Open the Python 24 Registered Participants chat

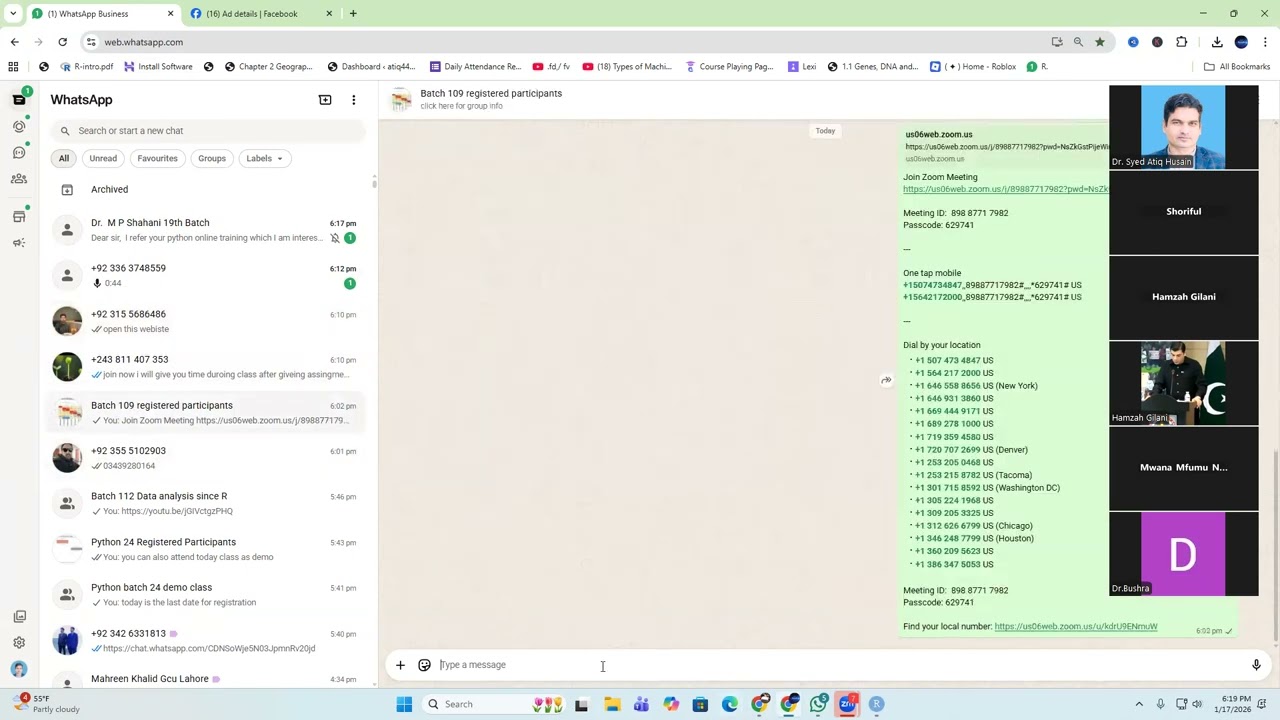[x=205, y=549]
